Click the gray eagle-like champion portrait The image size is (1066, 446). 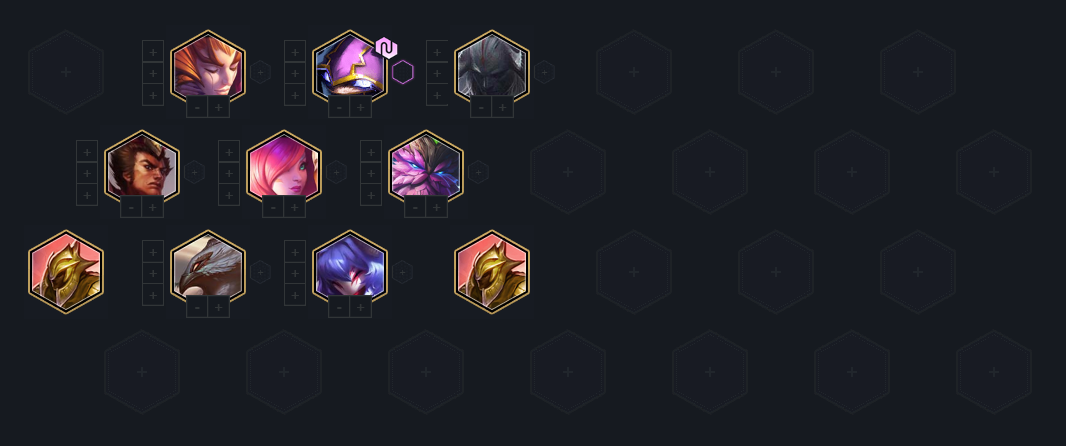208,268
